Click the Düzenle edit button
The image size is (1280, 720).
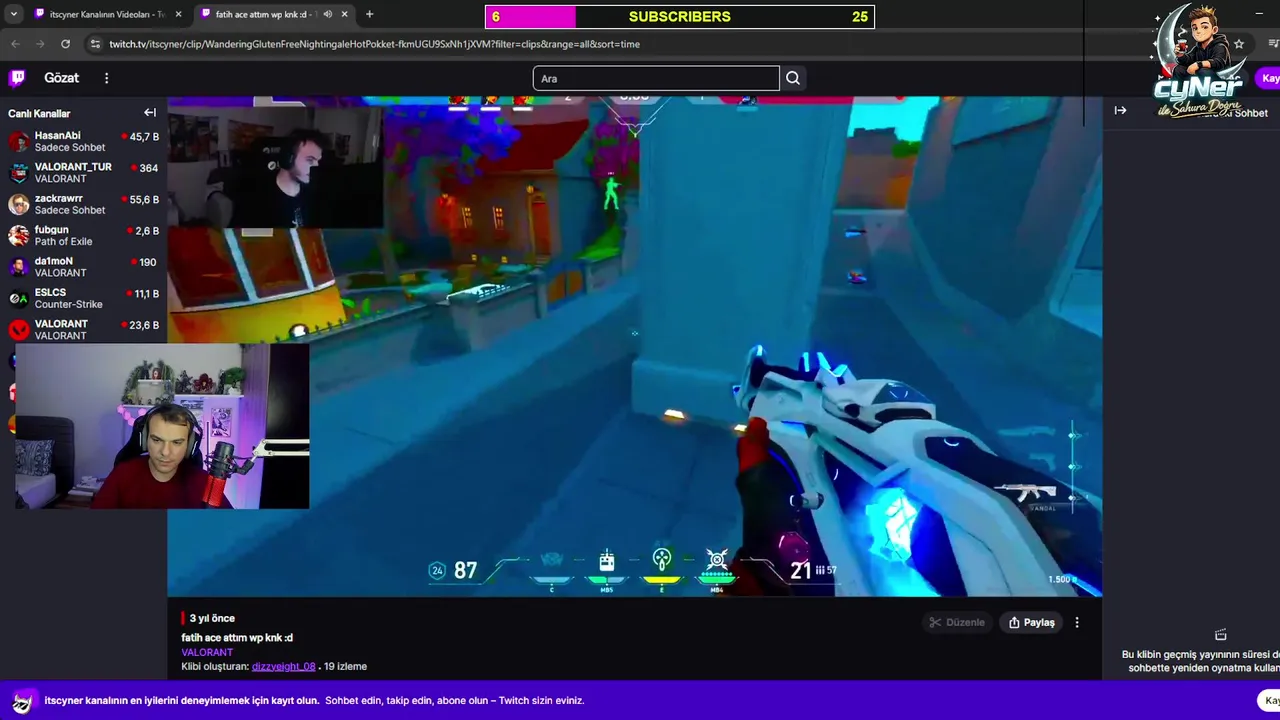[957, 622]
